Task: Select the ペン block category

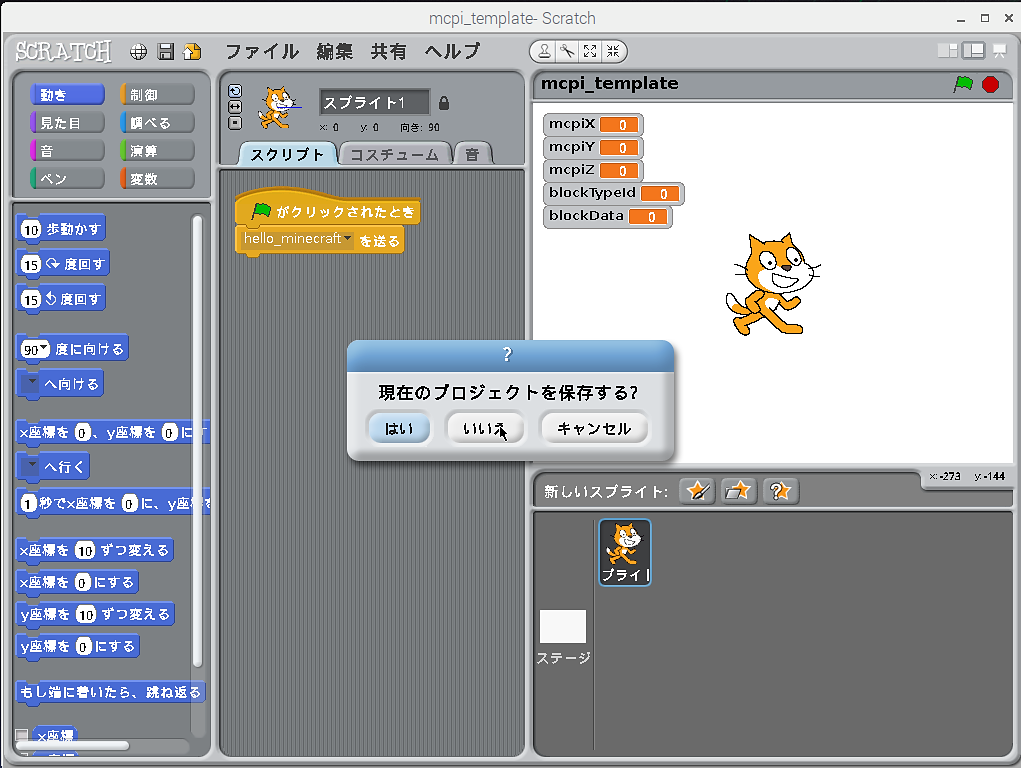Action: (x=67, y=178)
